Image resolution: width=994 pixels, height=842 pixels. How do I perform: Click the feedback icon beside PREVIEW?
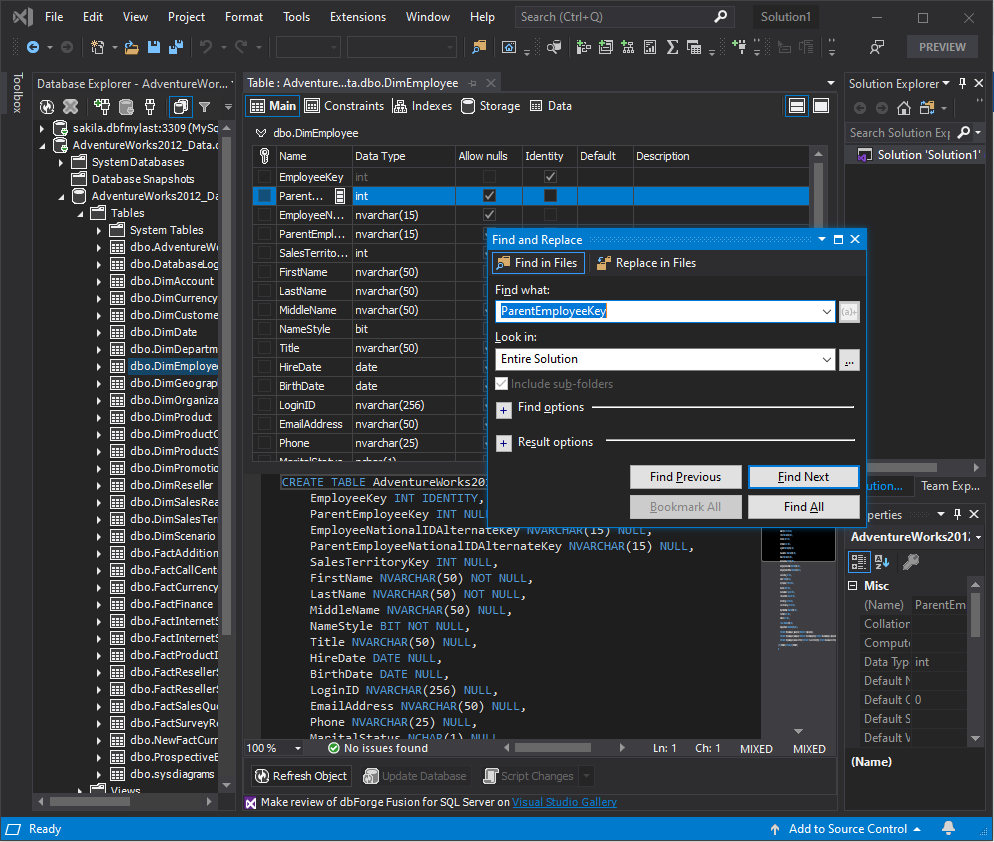[x=877, y=47]
